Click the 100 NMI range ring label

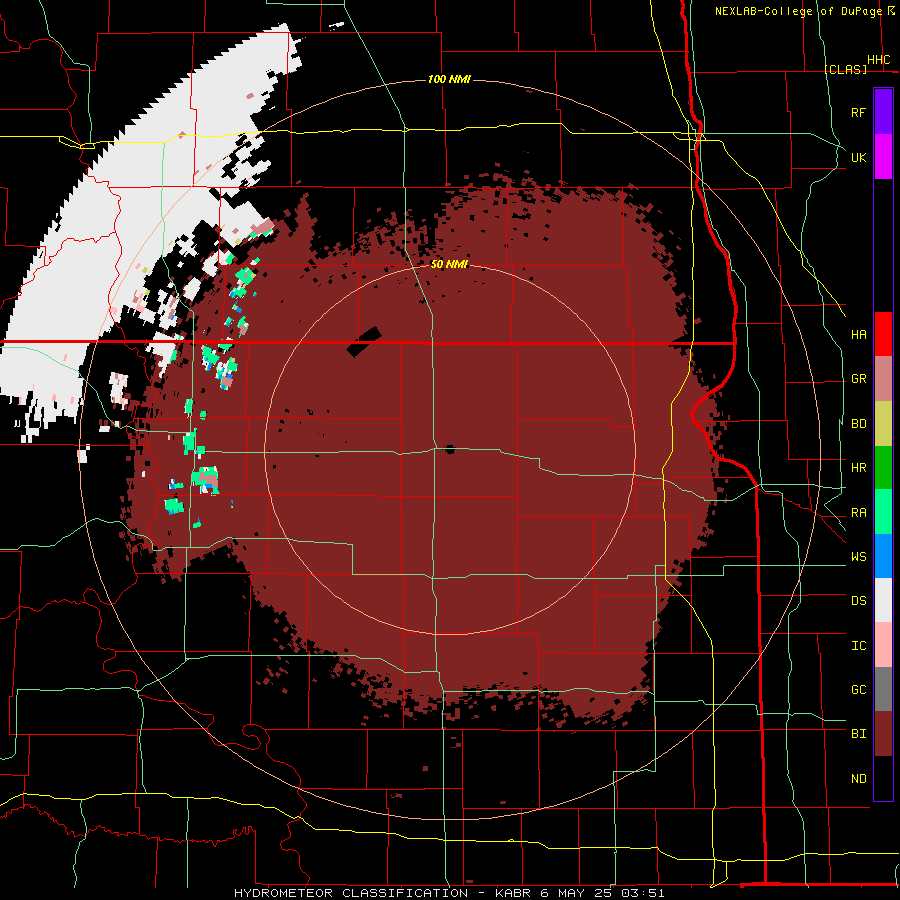click(x=449, y=79)
